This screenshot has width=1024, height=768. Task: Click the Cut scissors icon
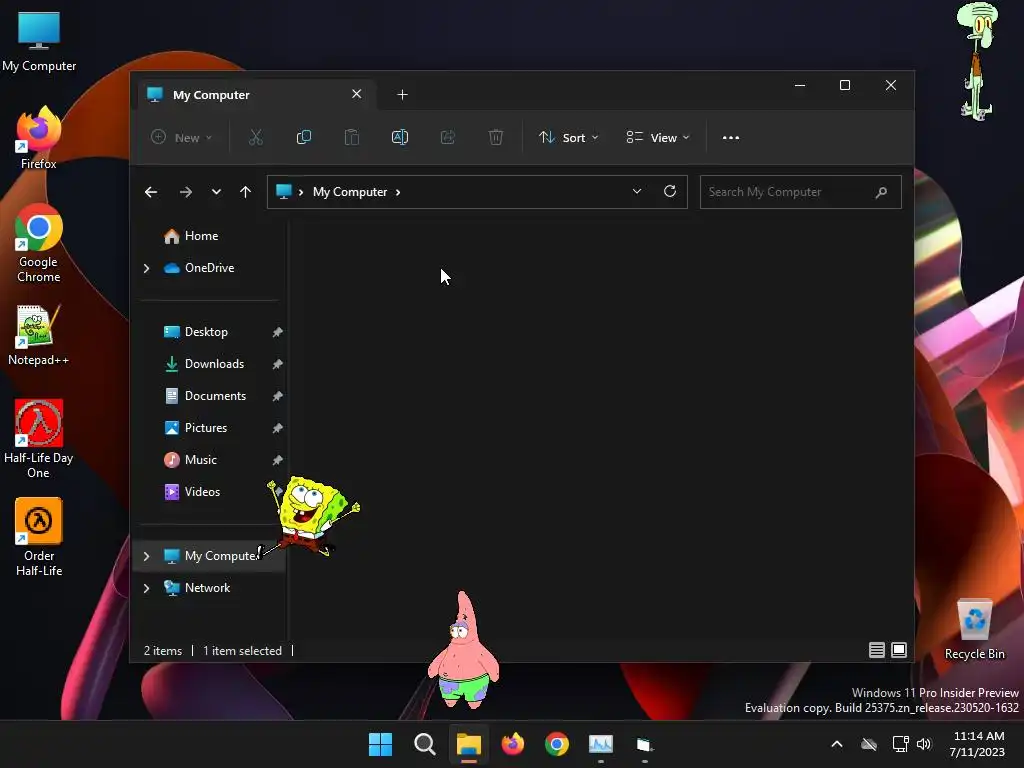point(255,138)
